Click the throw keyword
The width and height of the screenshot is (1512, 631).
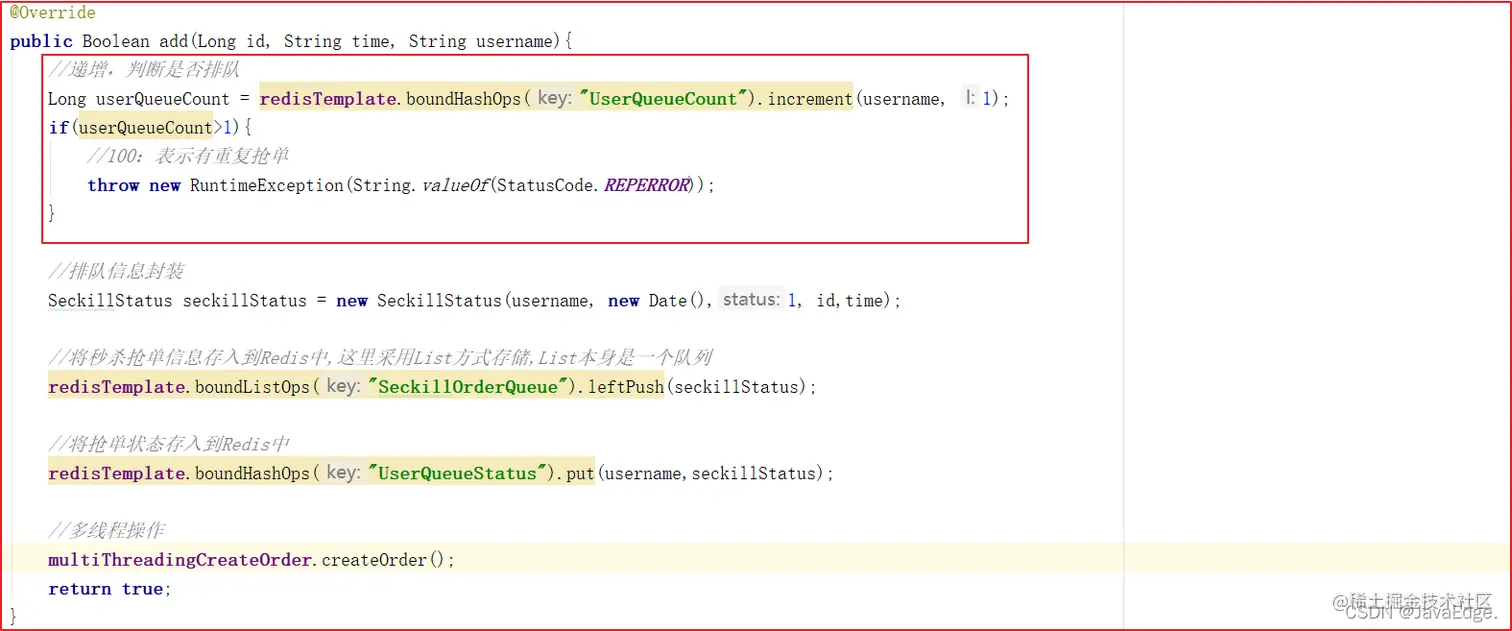[x=113, y=186]
